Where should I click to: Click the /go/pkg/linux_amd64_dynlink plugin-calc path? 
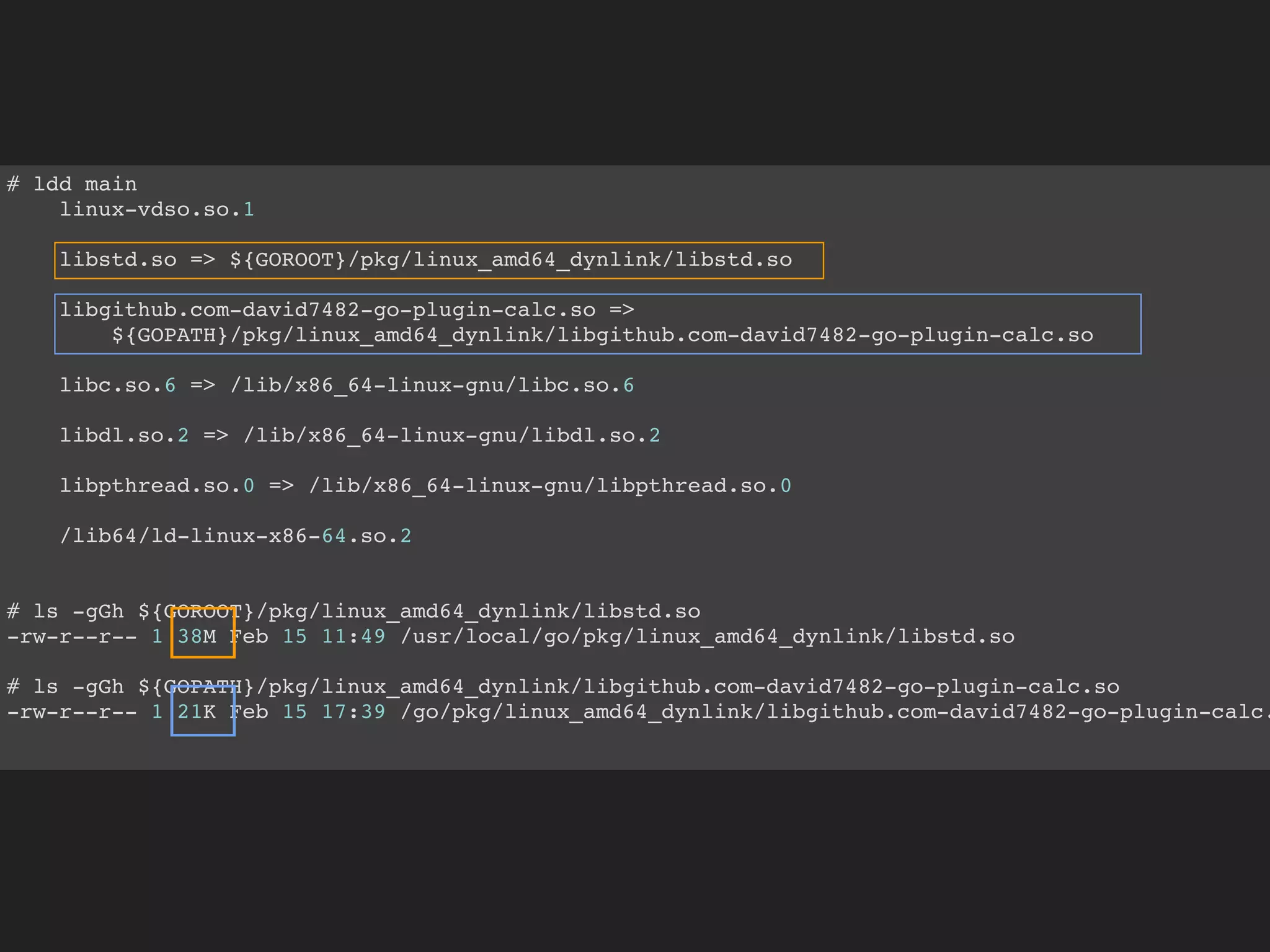[x=835, y=712]
